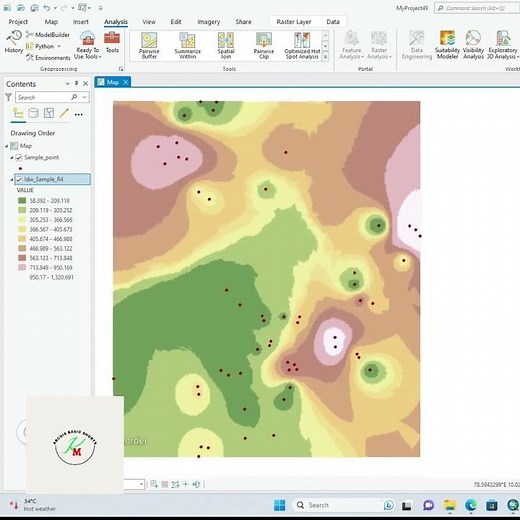Screen dimensions: 520x520
Task: Collapse the Idw_Sample_R4 layer legend
Action: click(12, 179)
